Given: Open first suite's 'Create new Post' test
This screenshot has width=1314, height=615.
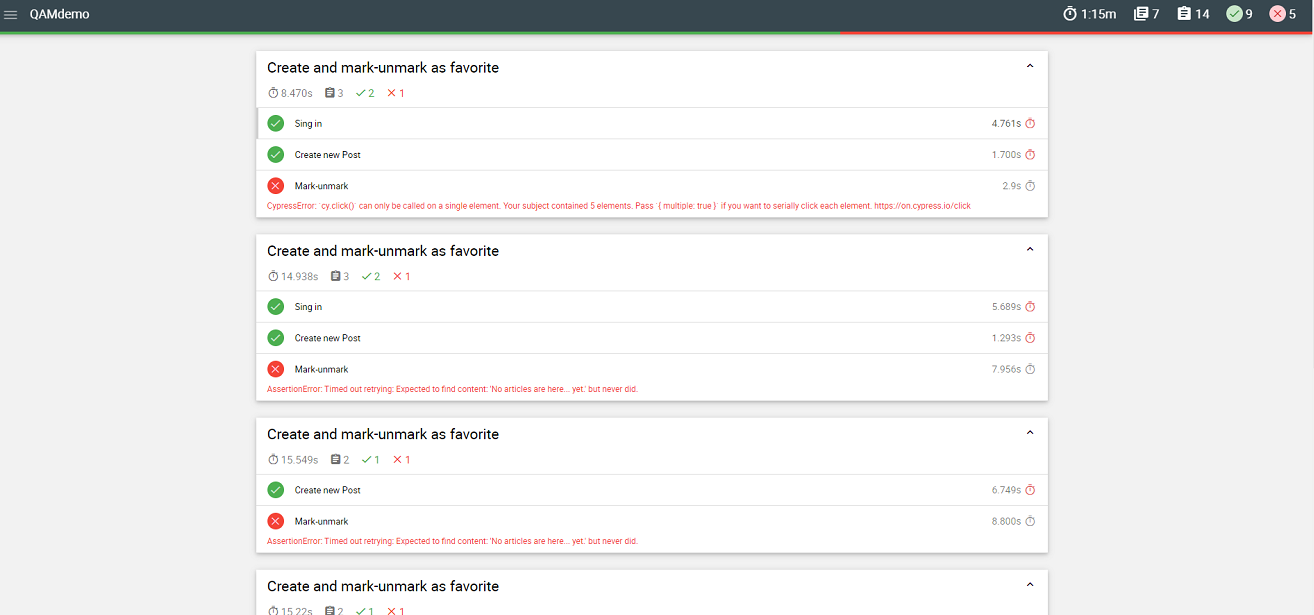Looking at the screenshot, I should click(327, 155).
